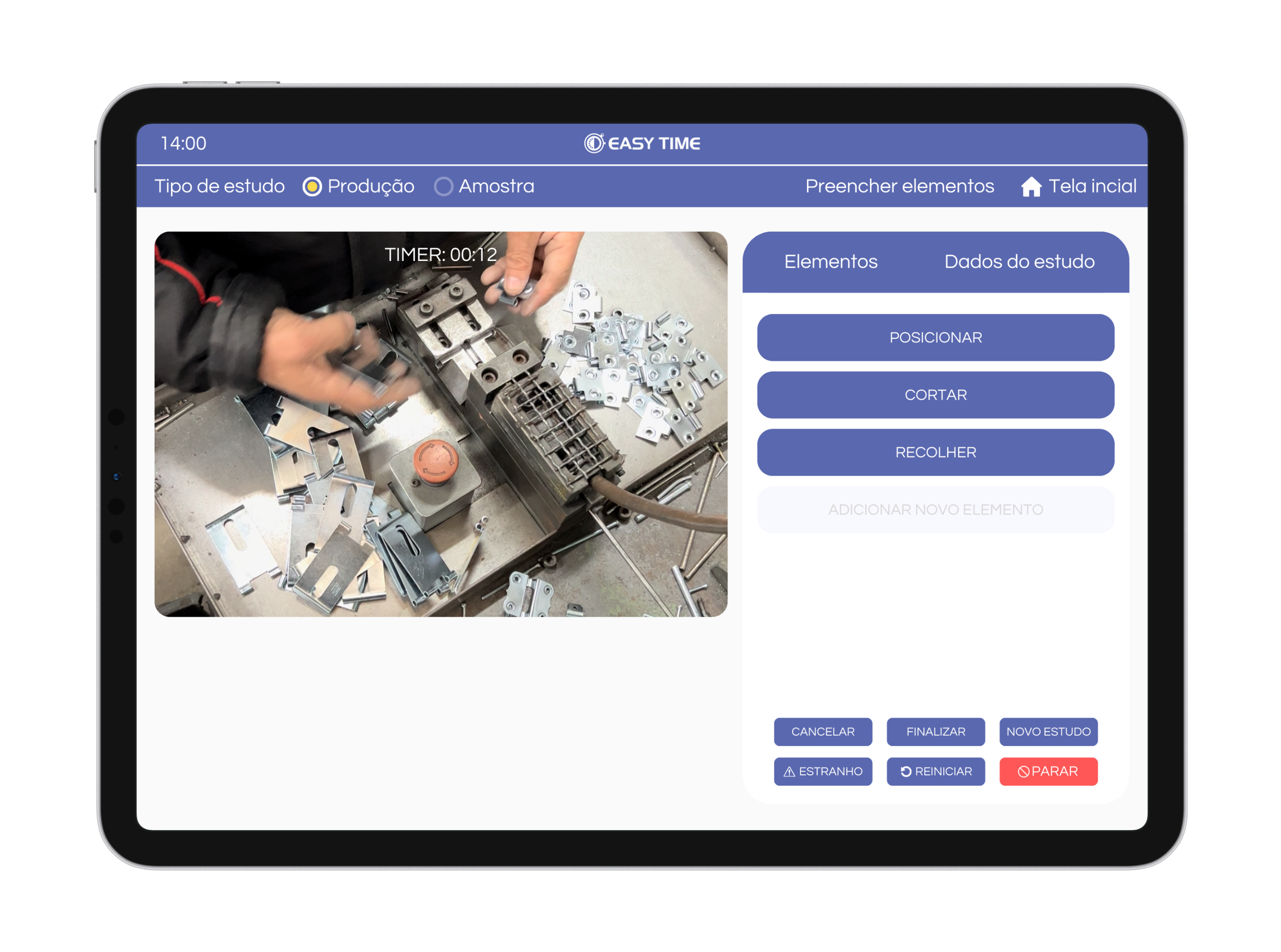Select the Amostra radio button

443,186
